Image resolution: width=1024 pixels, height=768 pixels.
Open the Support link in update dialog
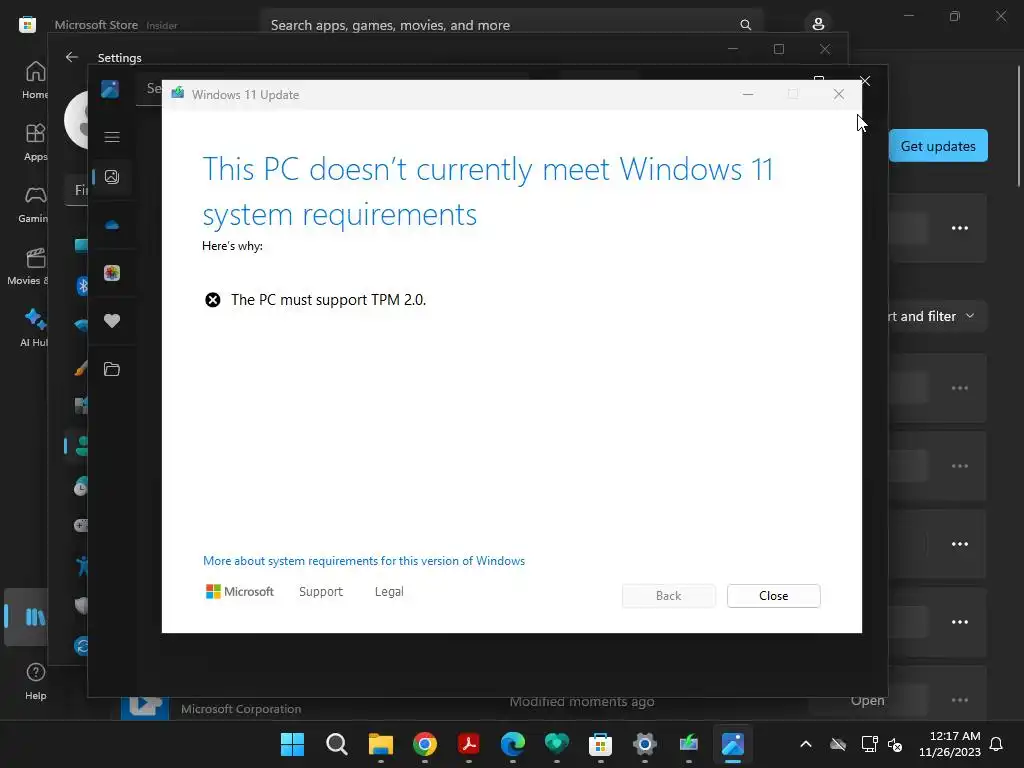321,592
